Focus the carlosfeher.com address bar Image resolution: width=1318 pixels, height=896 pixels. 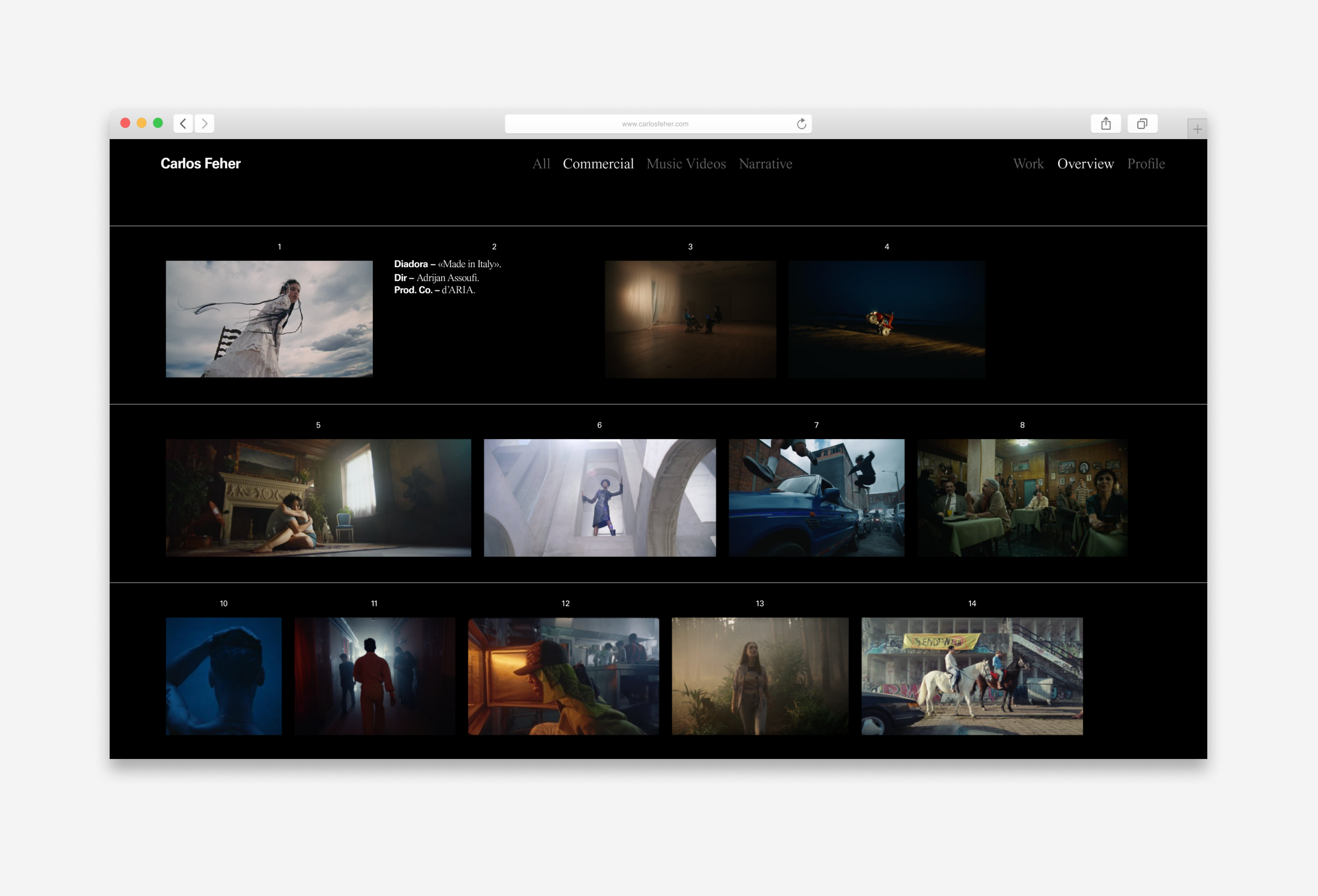pos(654,124)
